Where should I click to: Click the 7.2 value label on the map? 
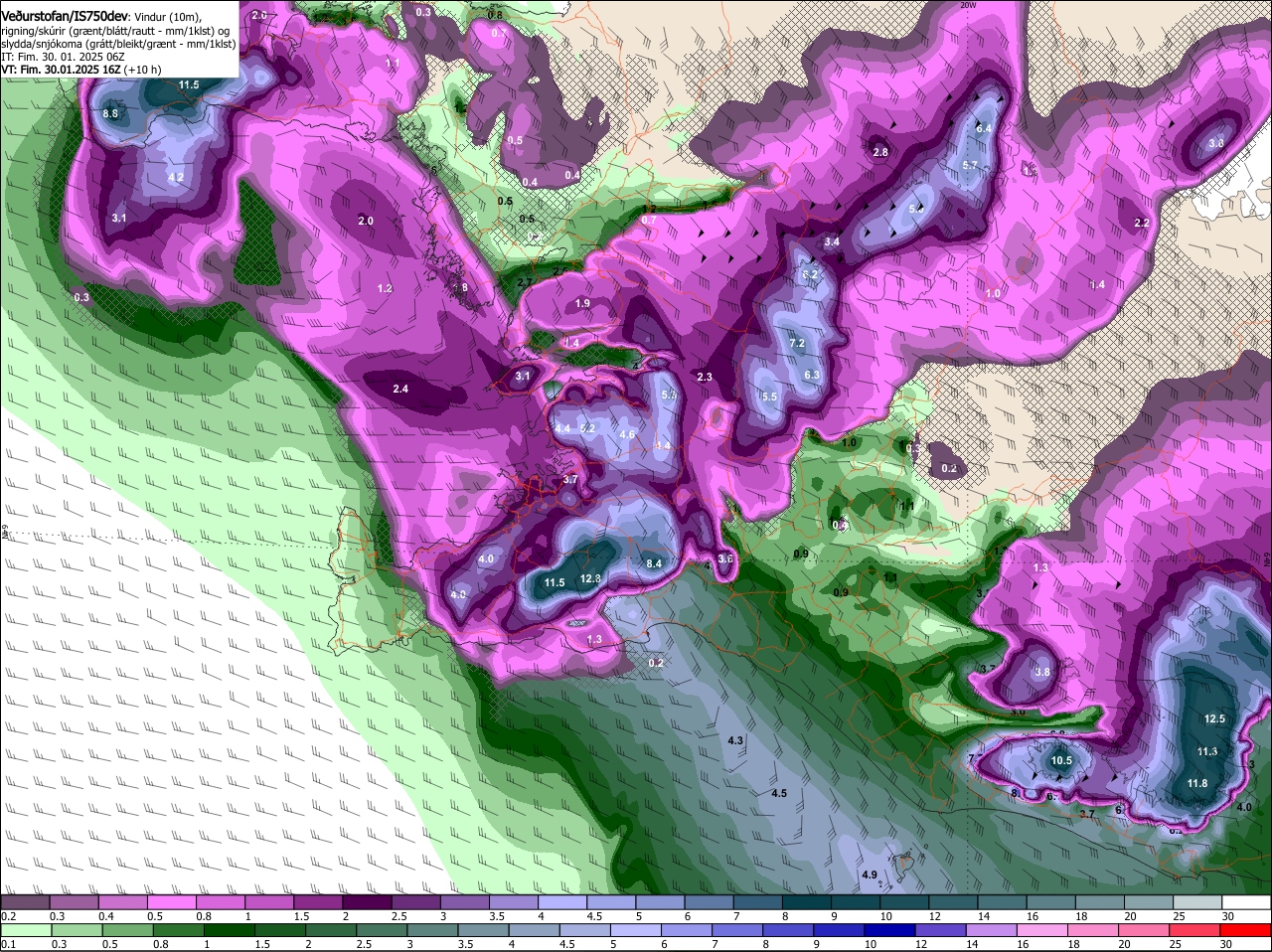pos(796,343)
